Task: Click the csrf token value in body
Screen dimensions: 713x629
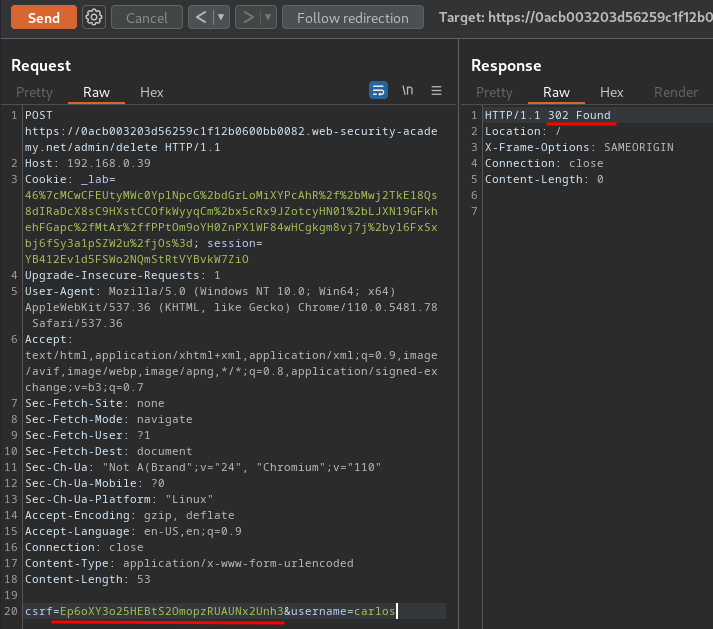Action: click(172, 611)
